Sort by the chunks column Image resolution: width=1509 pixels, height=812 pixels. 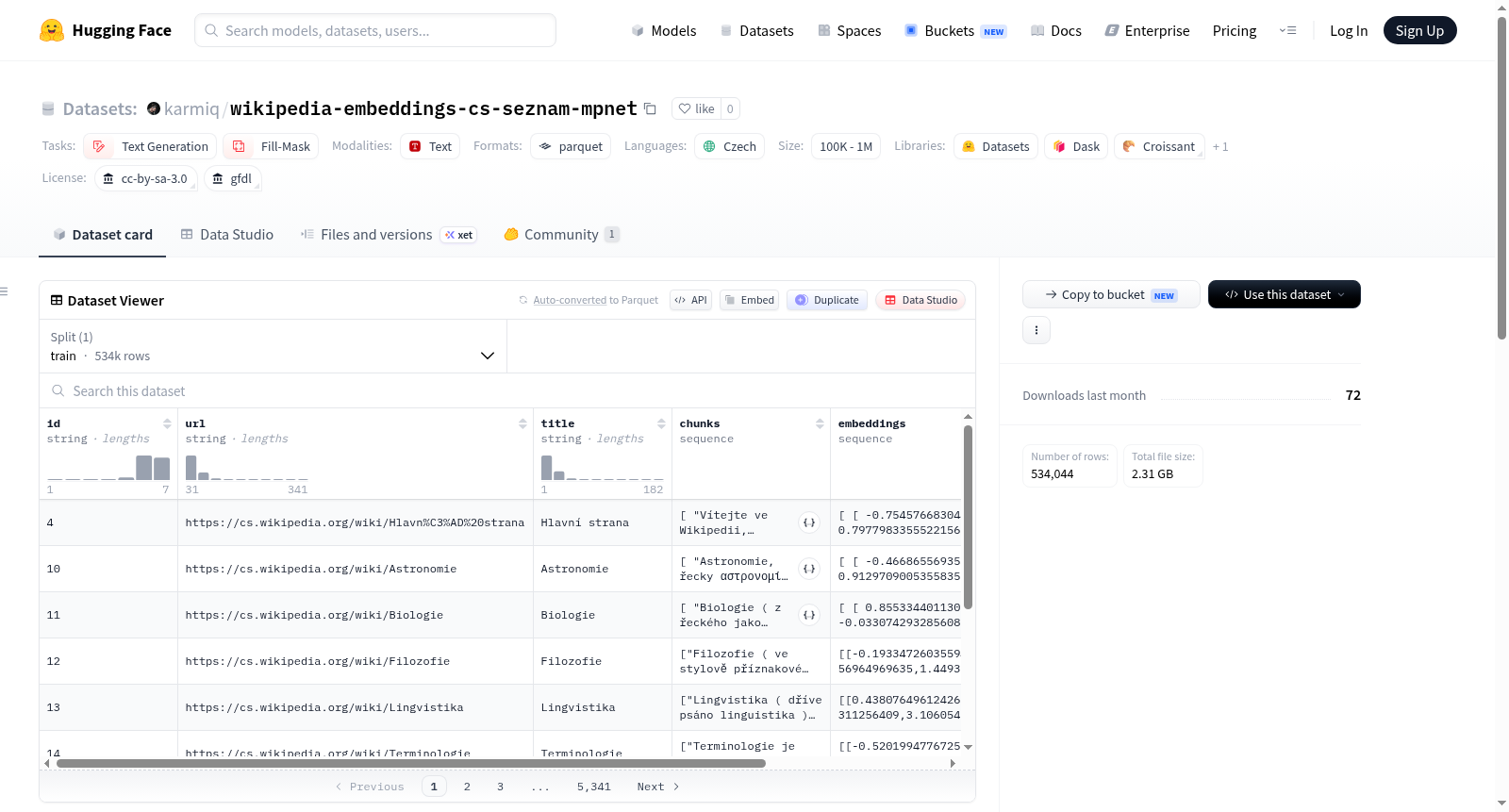point(820,423)
